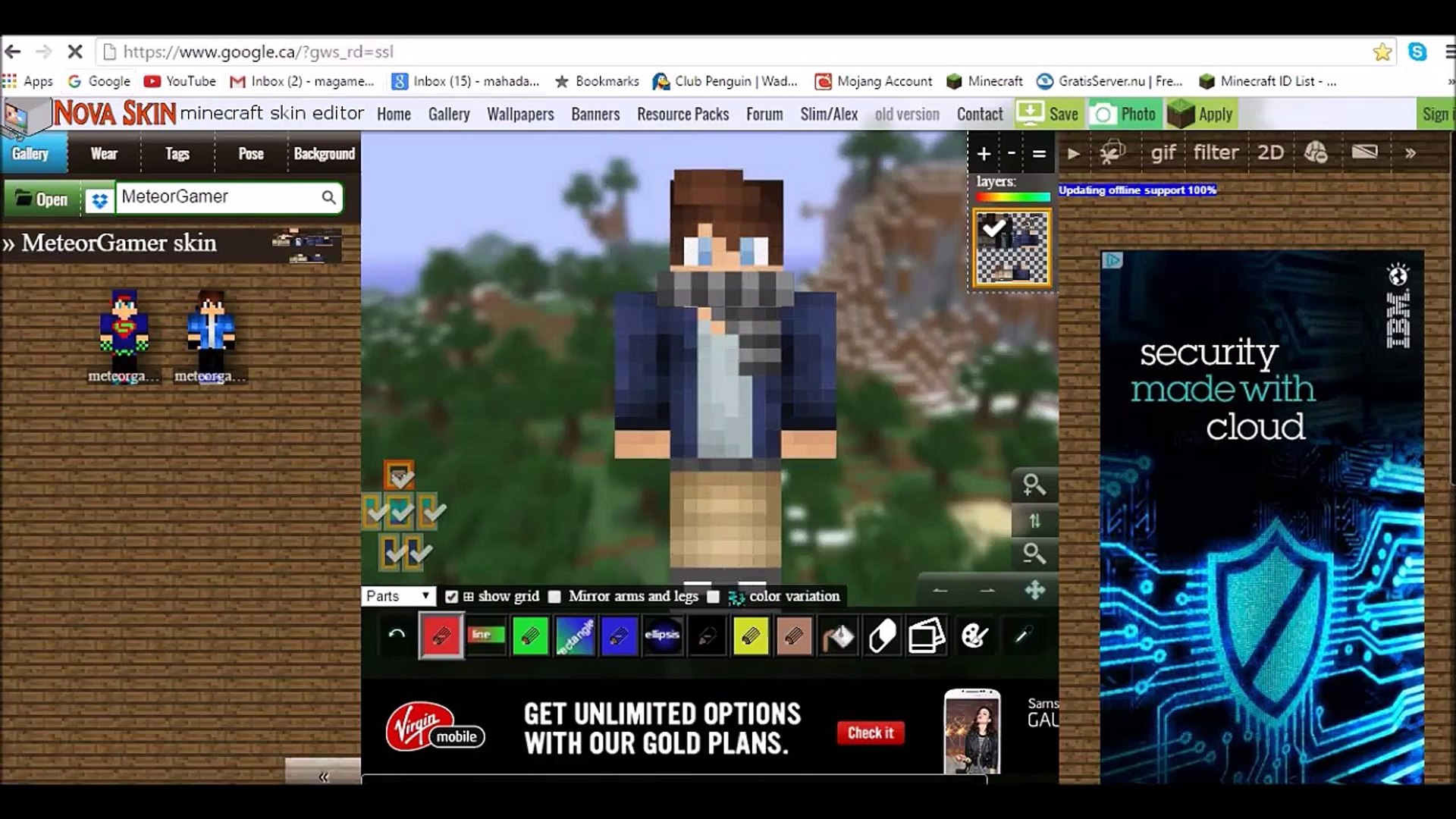Stop page loading with X button
1456x819 pixels.
point(74,52)
